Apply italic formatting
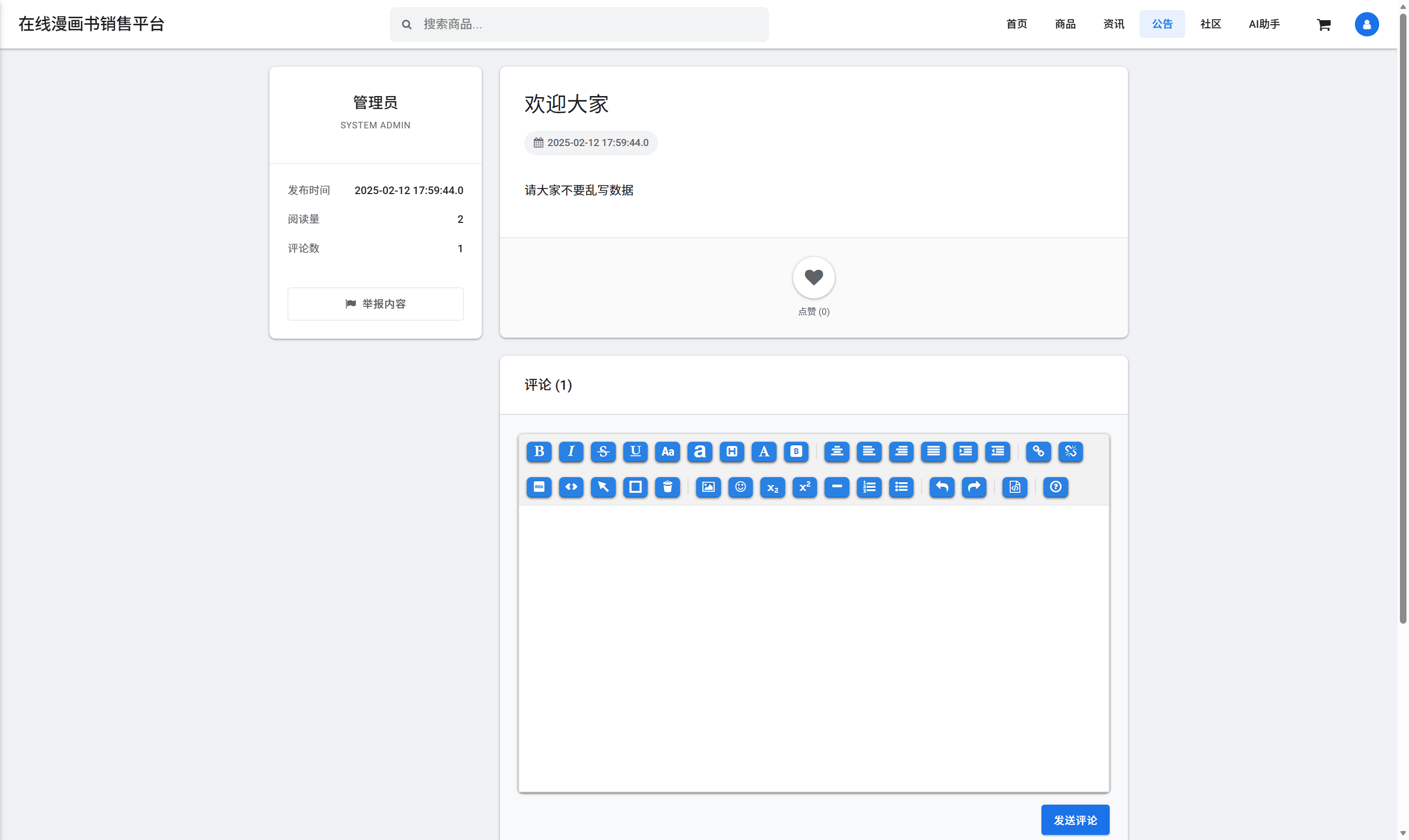1409x840 pixels. [x=571, y=452]
